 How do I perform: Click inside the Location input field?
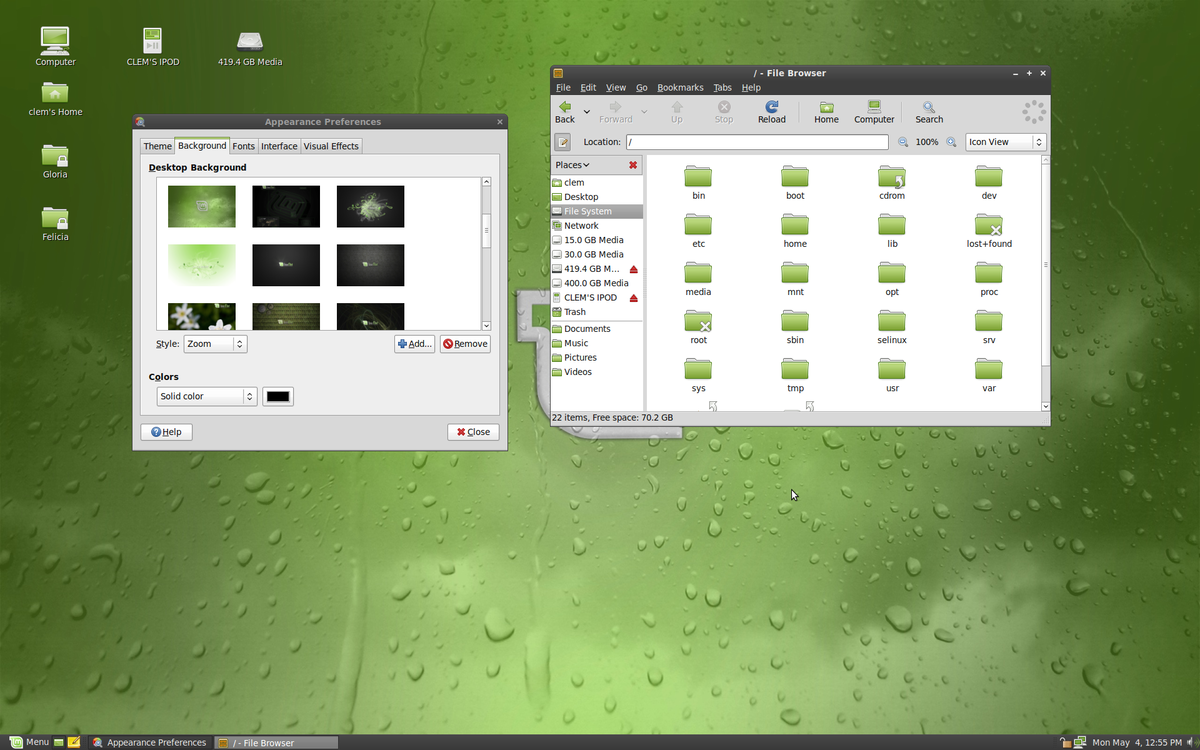(757, 142)
